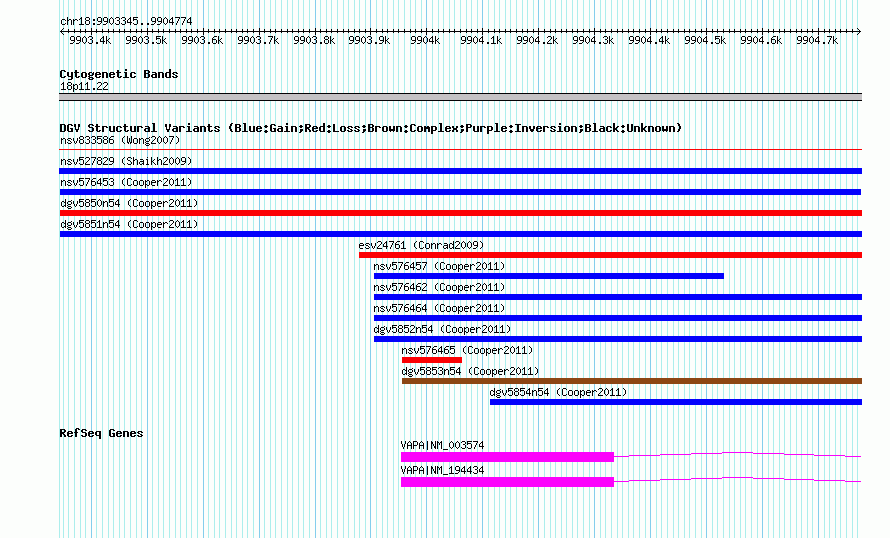Click the nsv576462 (Cooper2011) label
890x538 pixels.
pyautogui.click(x=439, y=287)
